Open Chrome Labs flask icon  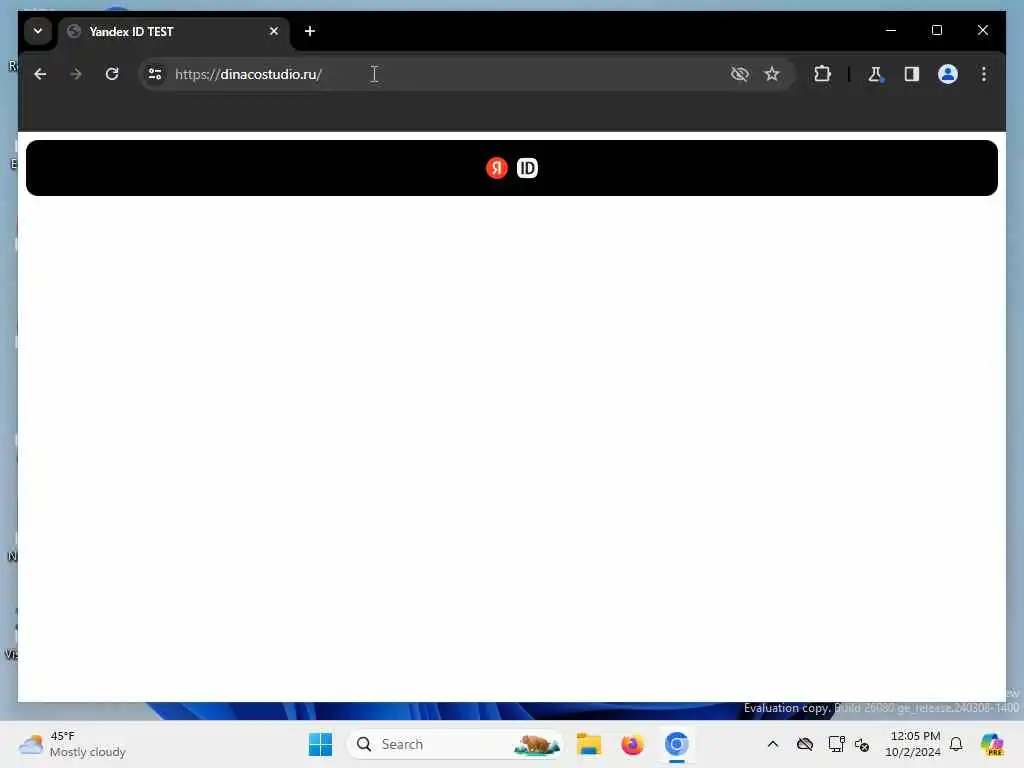(875, 74)
